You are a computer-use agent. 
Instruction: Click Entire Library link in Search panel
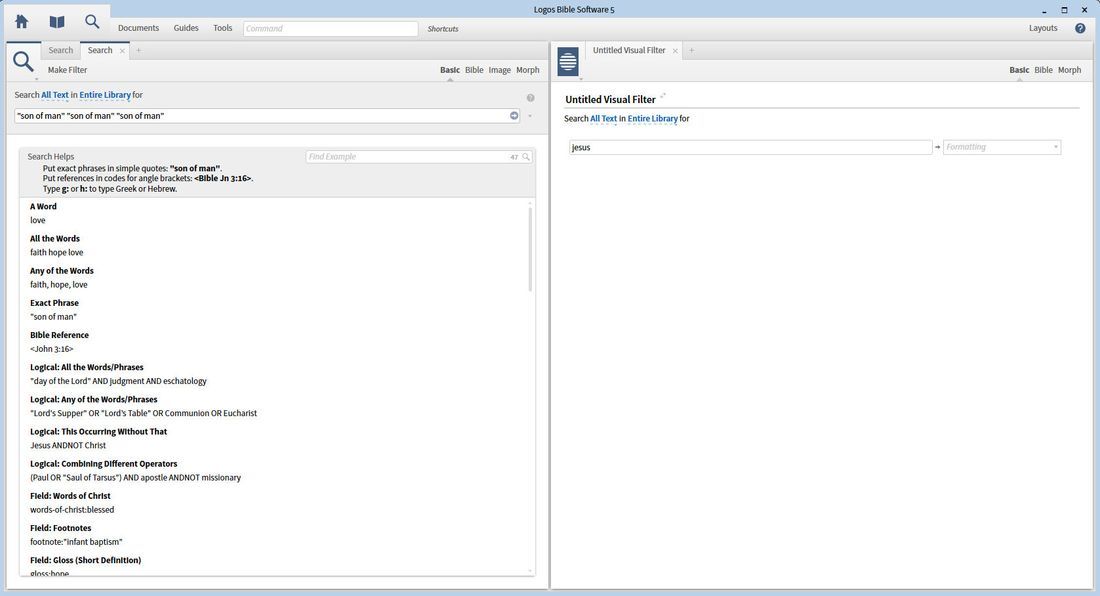(x=105, y=95)
